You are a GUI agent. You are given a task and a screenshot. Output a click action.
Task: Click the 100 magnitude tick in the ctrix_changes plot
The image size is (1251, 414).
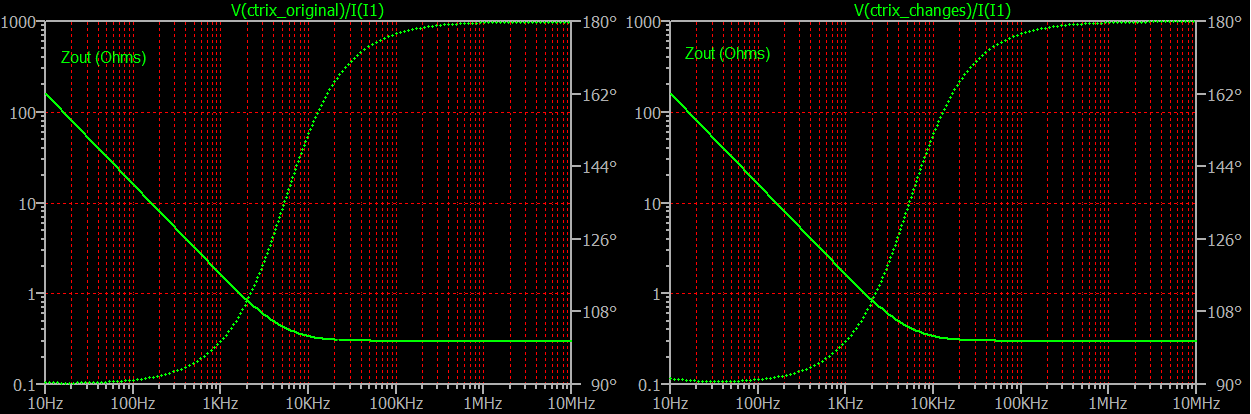650,113
